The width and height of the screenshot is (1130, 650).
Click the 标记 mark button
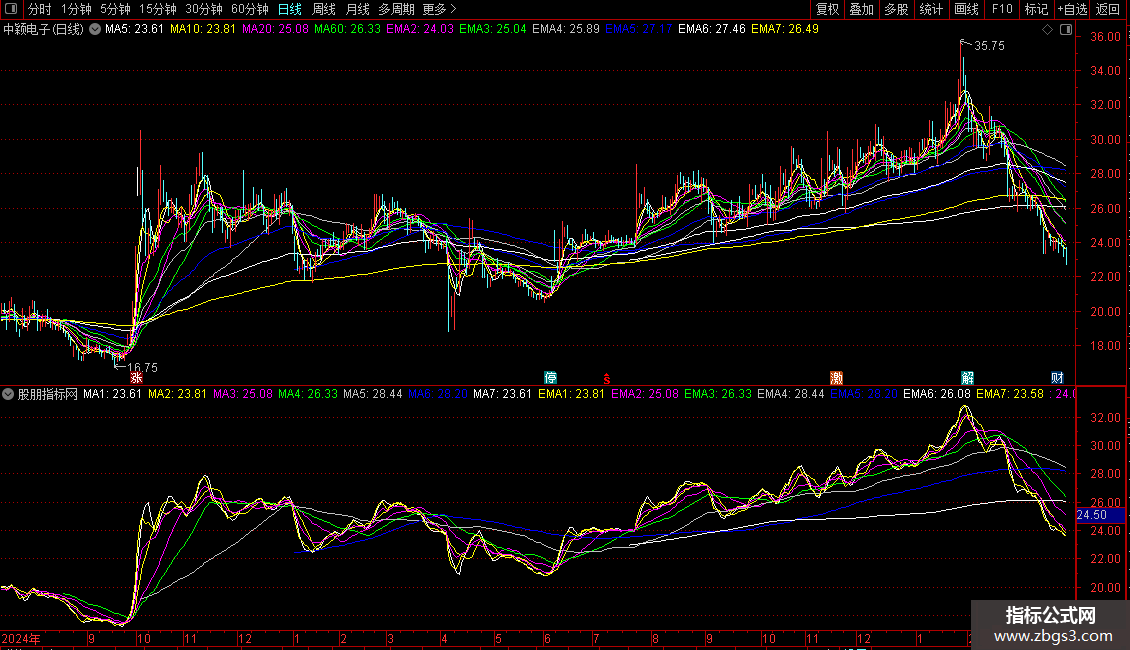point(1036,9)
